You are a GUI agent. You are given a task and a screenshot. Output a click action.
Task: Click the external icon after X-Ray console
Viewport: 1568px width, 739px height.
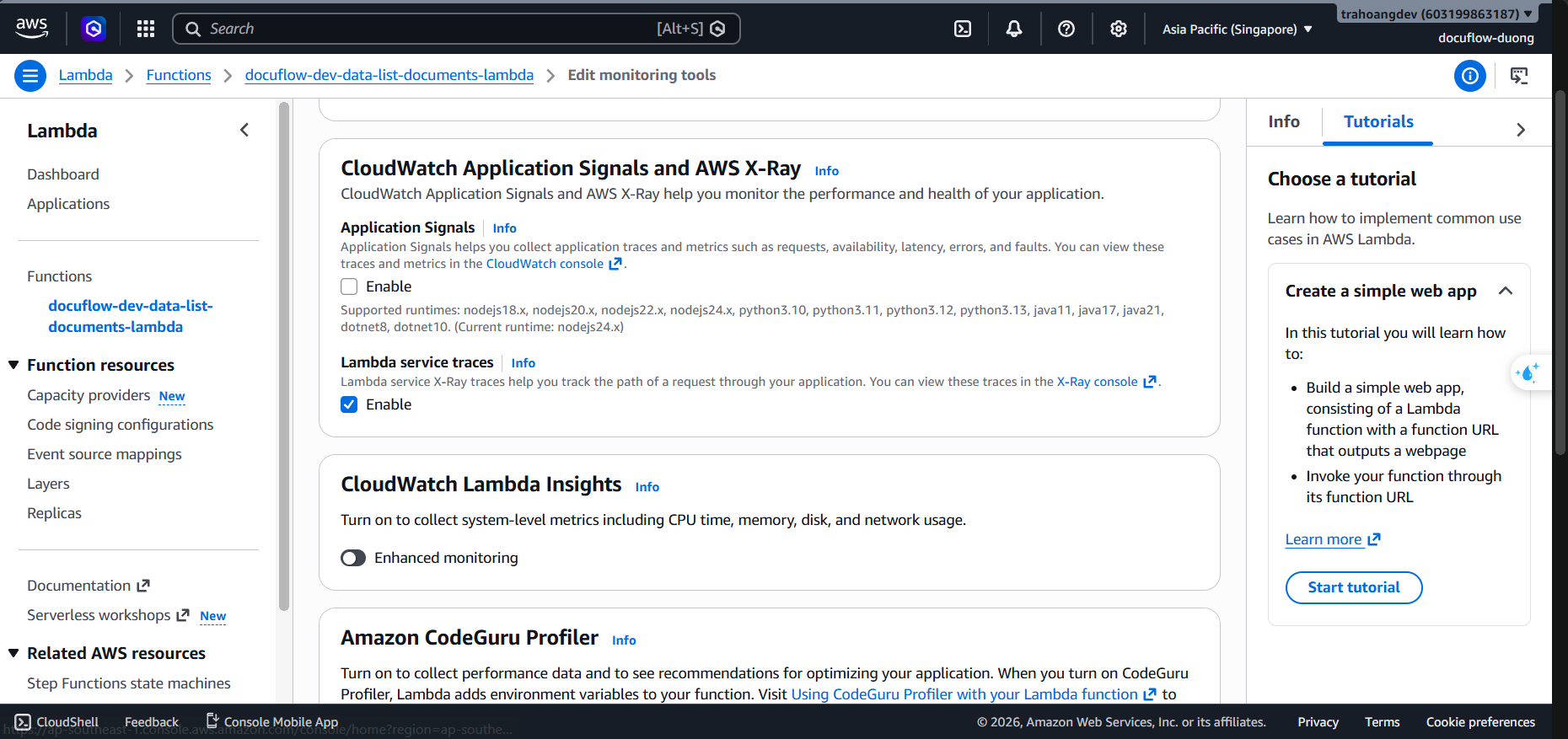[1150, 382]
